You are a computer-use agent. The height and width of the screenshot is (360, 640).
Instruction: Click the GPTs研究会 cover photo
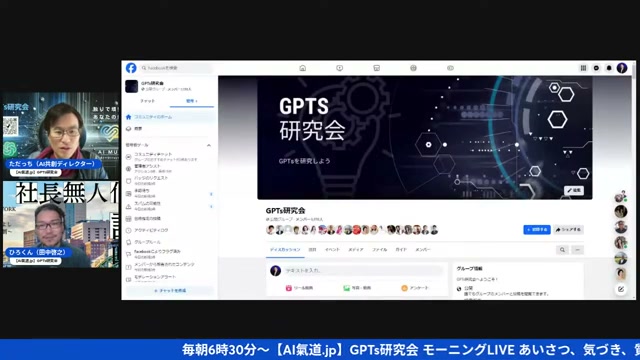pos(424,138)
